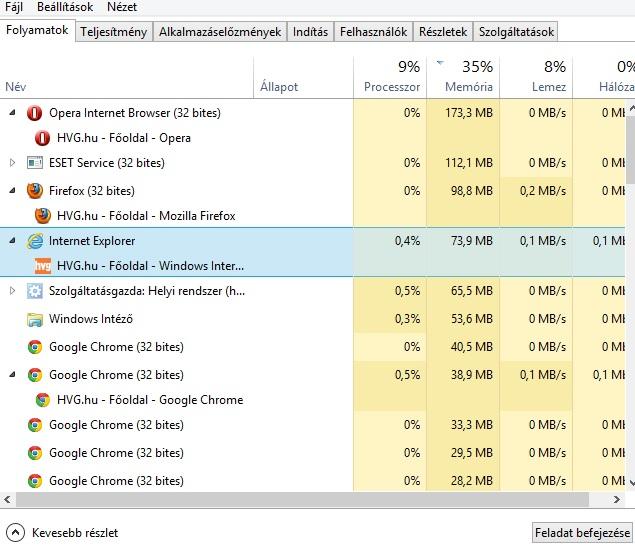Collapse the Google Chrome group using 38,9 MB
Image resolution: width=635 pixels, height=556 pixels.
tap(13, 375)
